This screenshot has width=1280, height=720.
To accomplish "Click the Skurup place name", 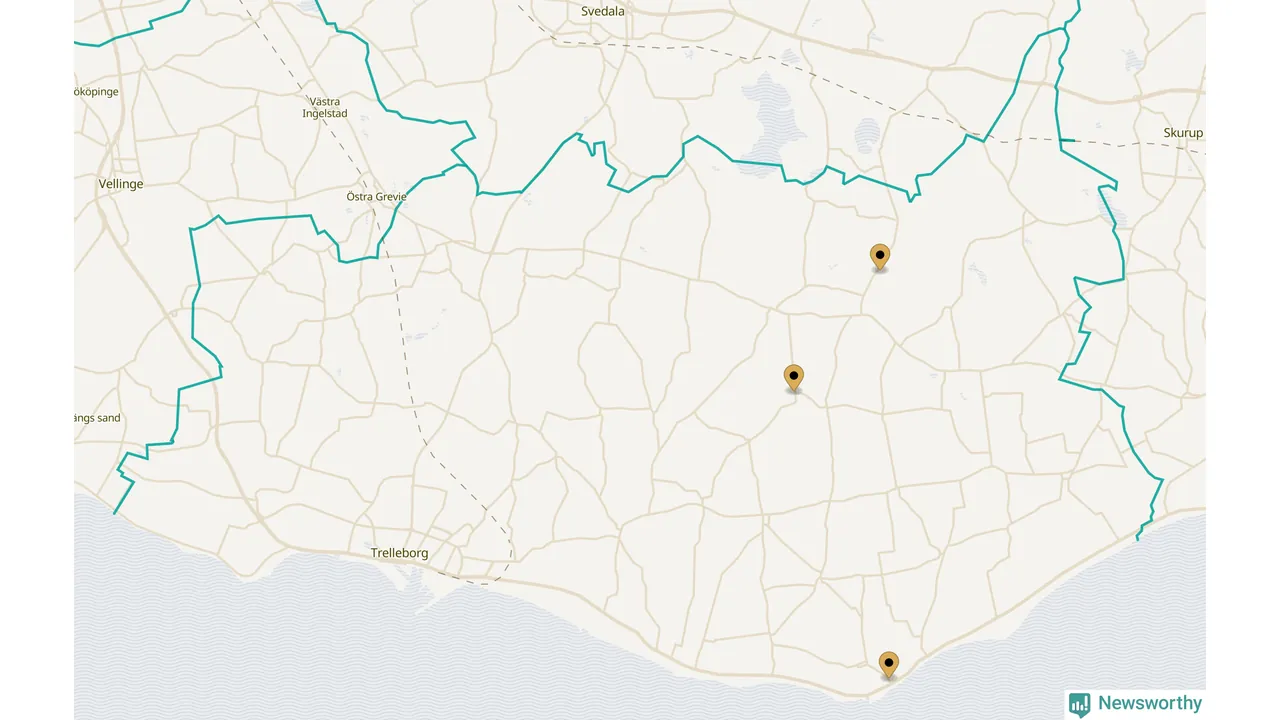I will click(1183, 133).
